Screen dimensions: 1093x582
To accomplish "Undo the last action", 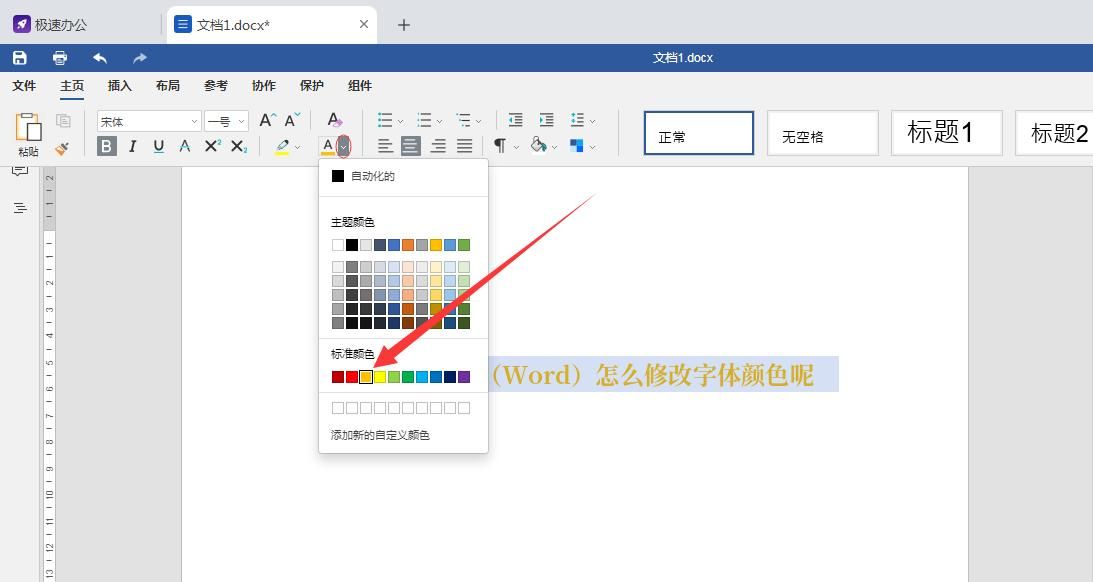I will pos(99,57).
